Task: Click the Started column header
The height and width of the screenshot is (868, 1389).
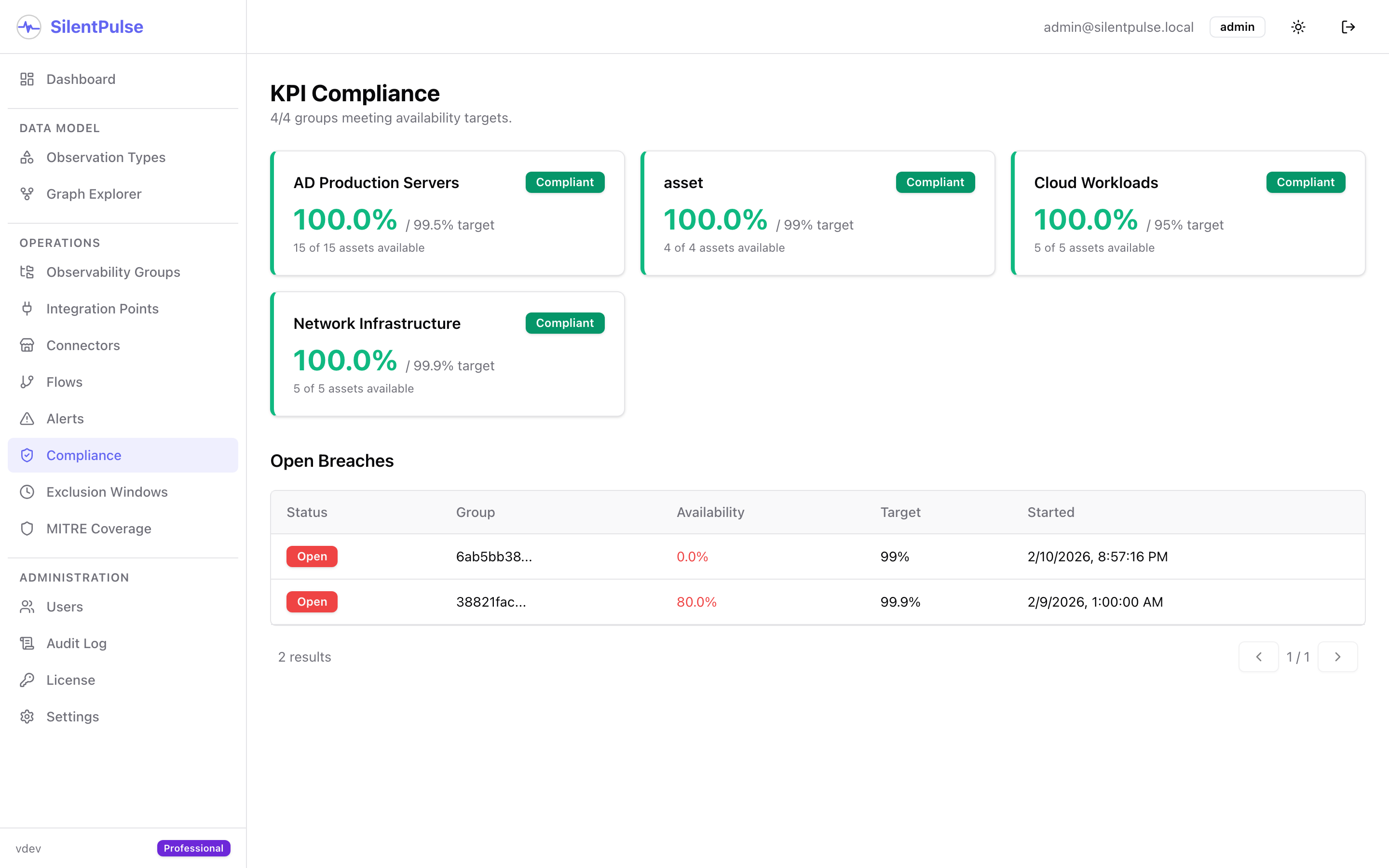Action: [1050, 512]
